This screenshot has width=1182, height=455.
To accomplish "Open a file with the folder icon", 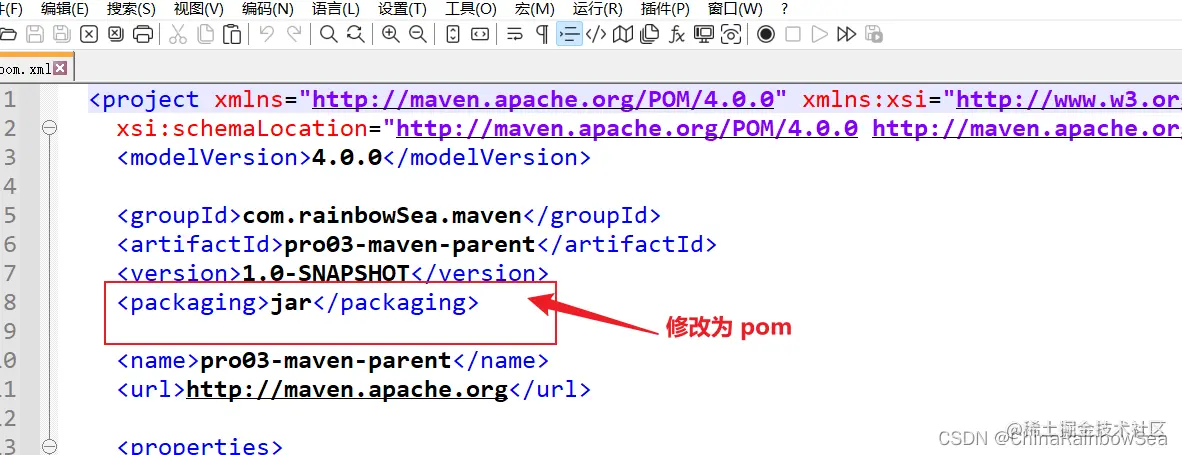I will pos(8,35).
